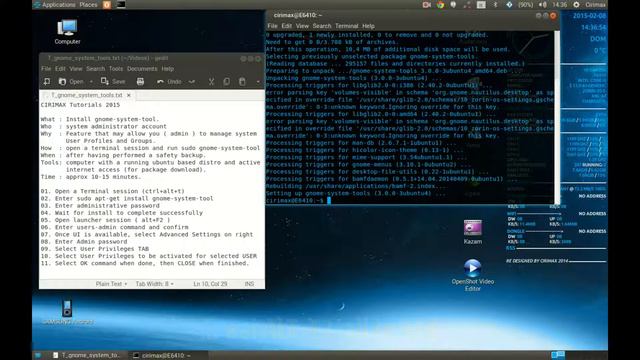This screenshot has height=360, width=640.
Task: Open gedit Search menu
Action: [96, 69]
